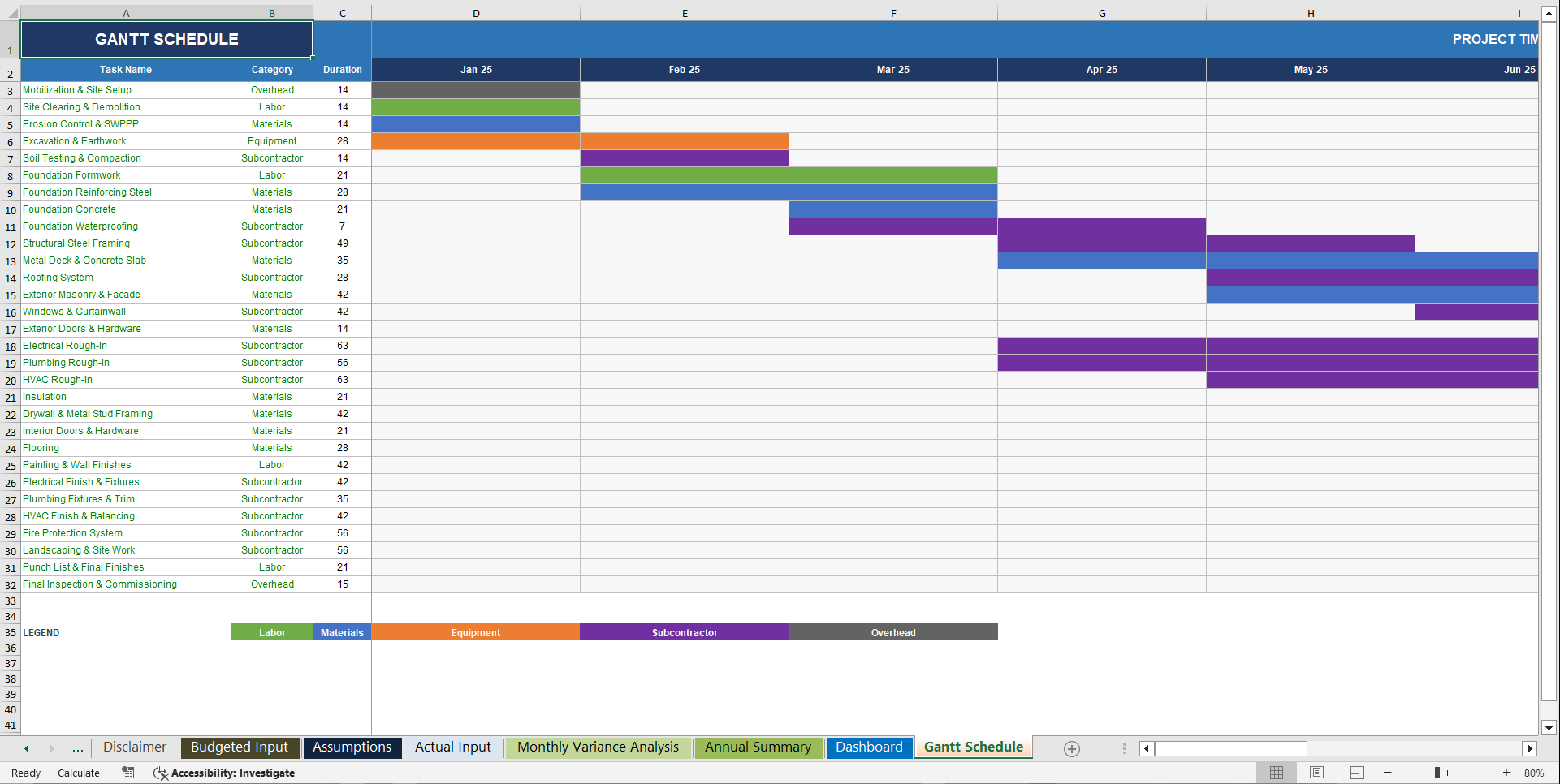Zoom in using the plus icon
This screenshot has width=1560, height=784.
click(x=1507, y=773)
